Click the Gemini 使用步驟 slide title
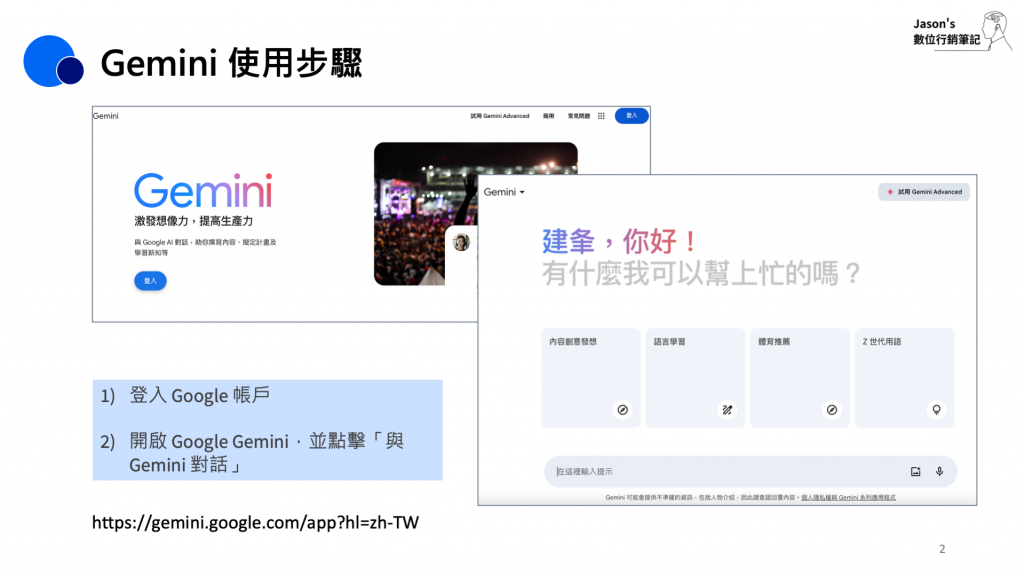1024x576 pixels. click(x=231, y=63)
